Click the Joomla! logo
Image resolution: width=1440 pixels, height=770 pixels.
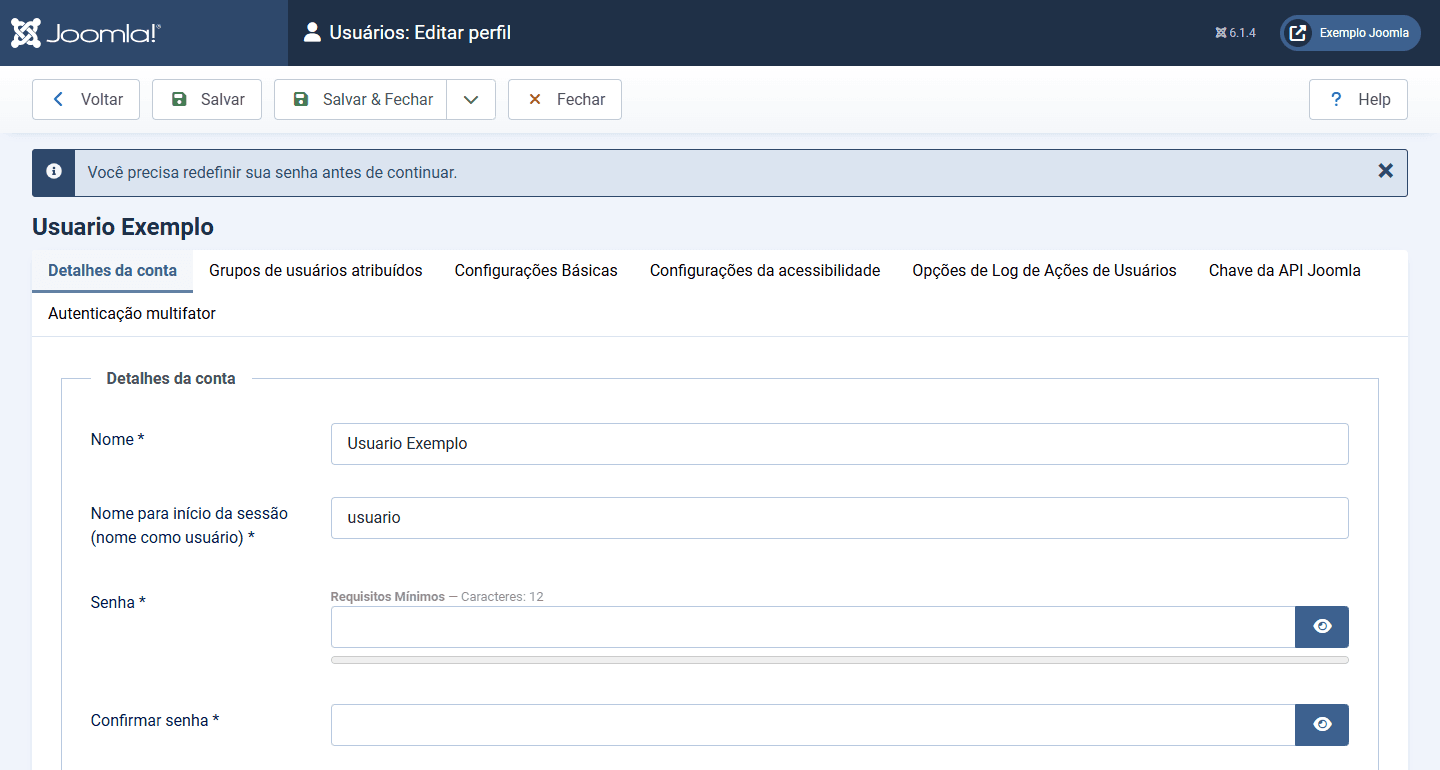pos(86,33)
